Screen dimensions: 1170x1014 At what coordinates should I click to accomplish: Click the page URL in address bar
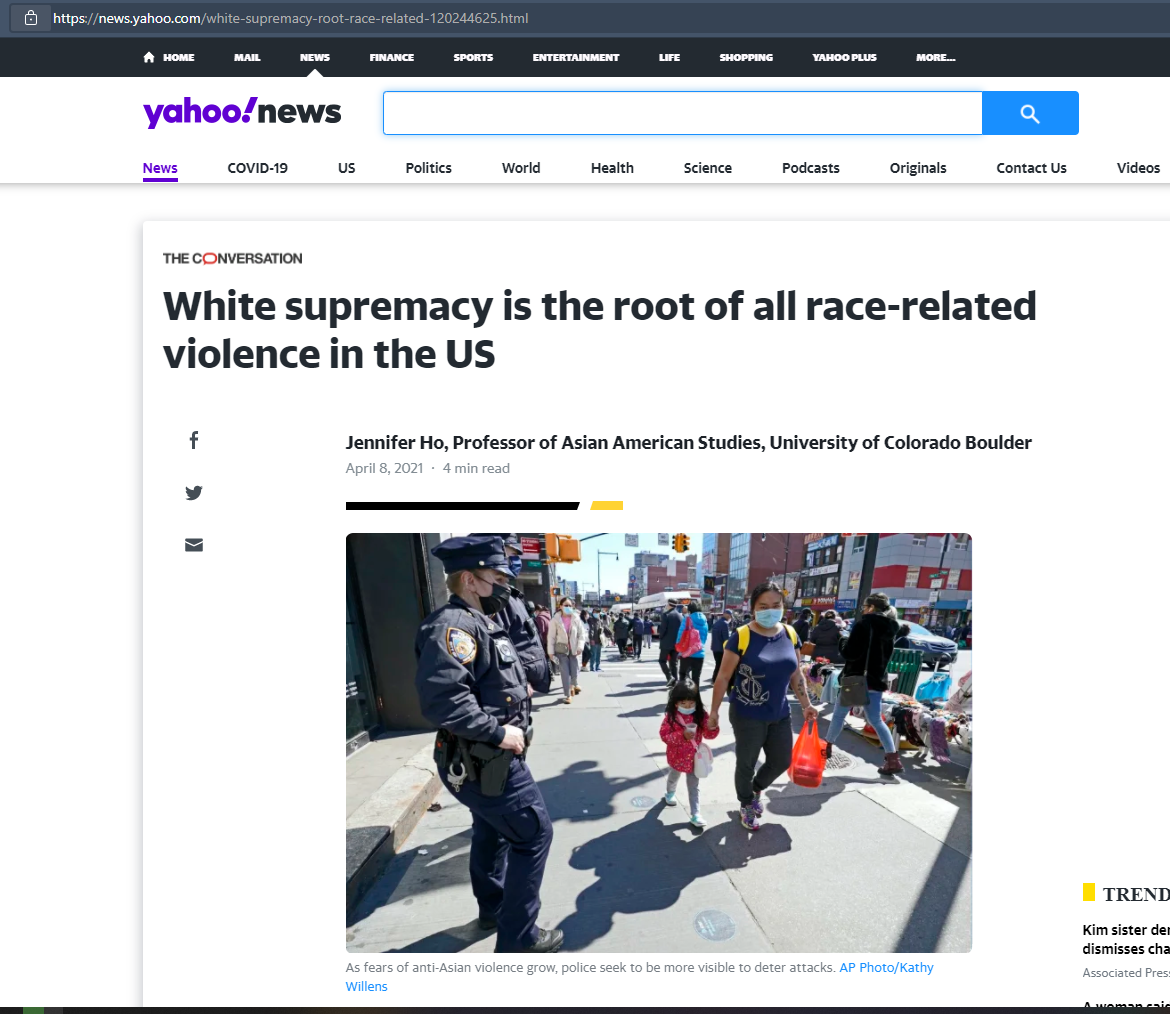tap(290, 18)
